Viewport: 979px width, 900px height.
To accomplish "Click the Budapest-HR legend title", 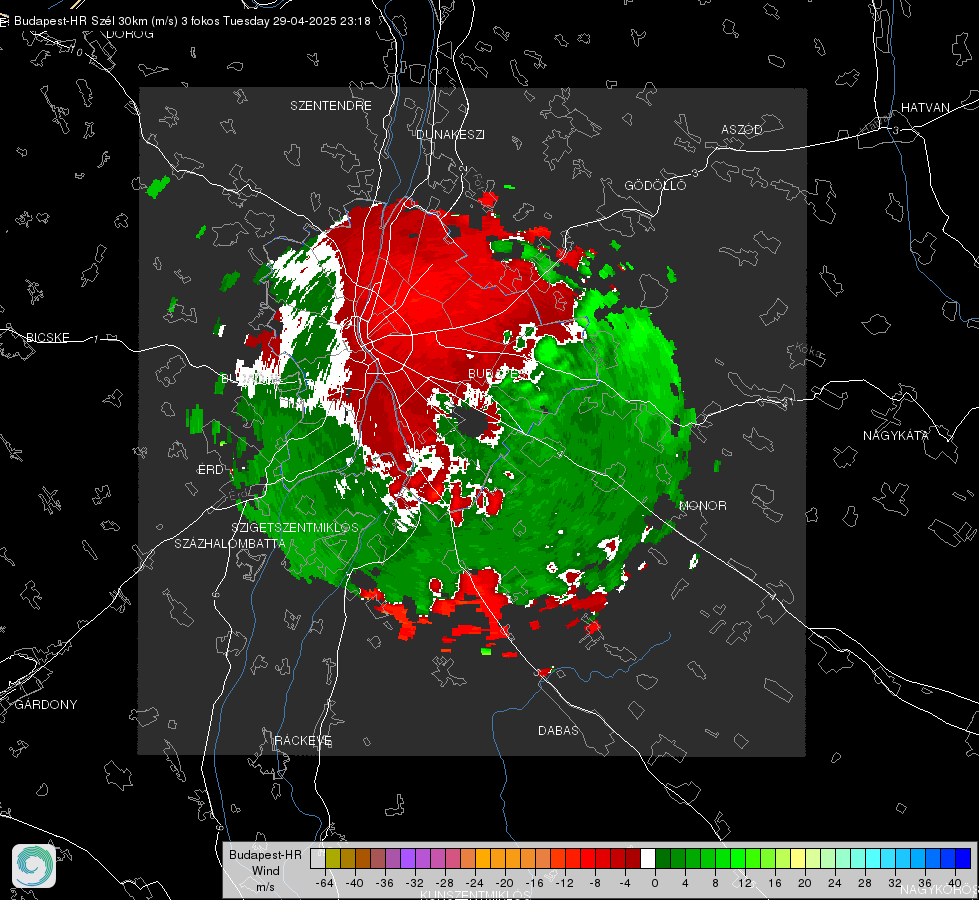I will 265,855.
